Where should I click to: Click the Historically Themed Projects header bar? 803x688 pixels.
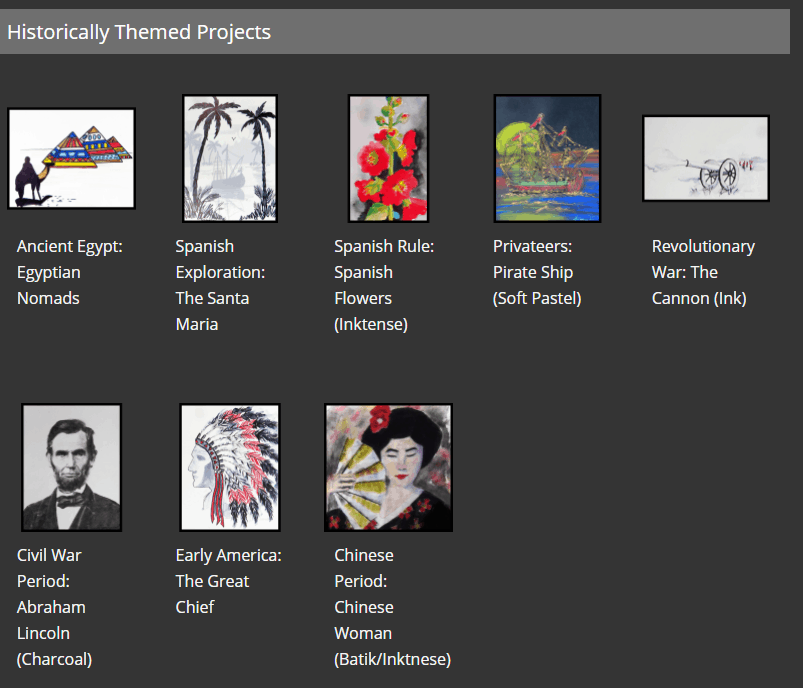395,32
